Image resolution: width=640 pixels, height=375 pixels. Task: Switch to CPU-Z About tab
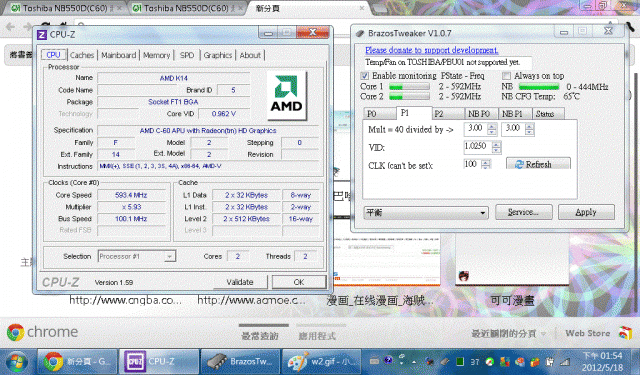click(x=250, y=55)
